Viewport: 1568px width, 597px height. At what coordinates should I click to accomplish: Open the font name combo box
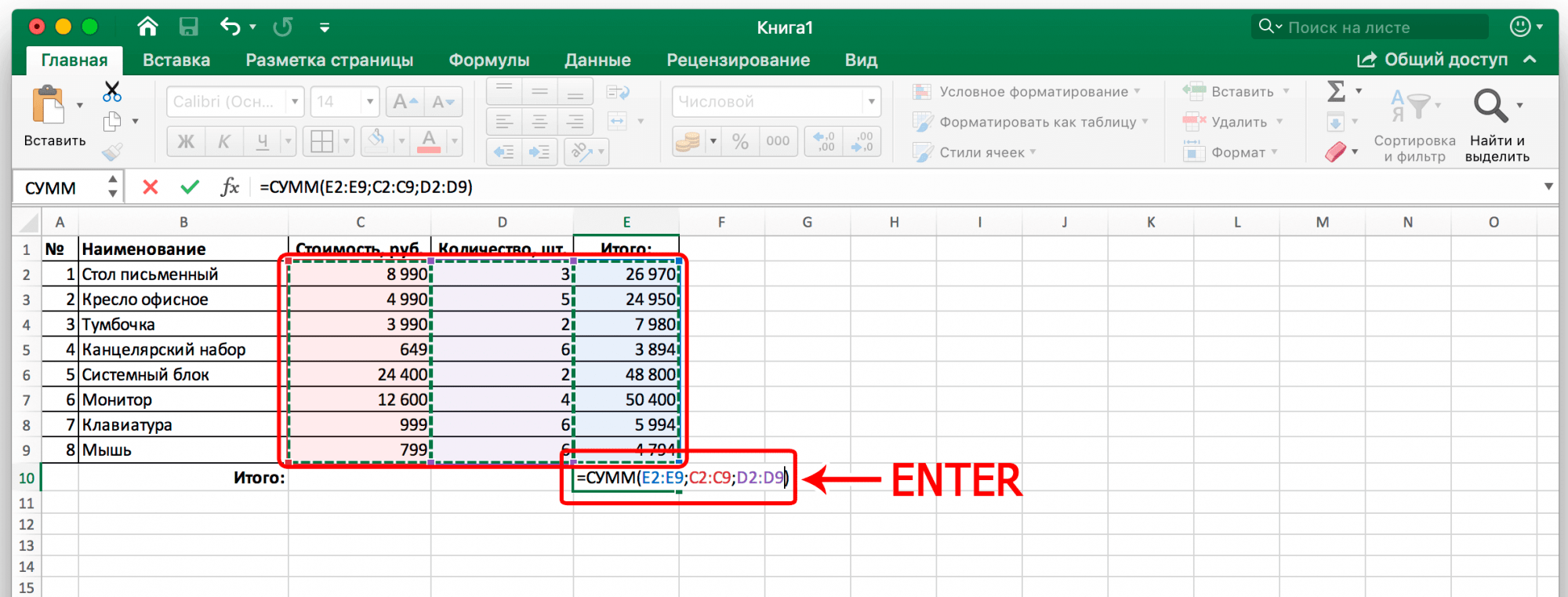coord(234,101)
